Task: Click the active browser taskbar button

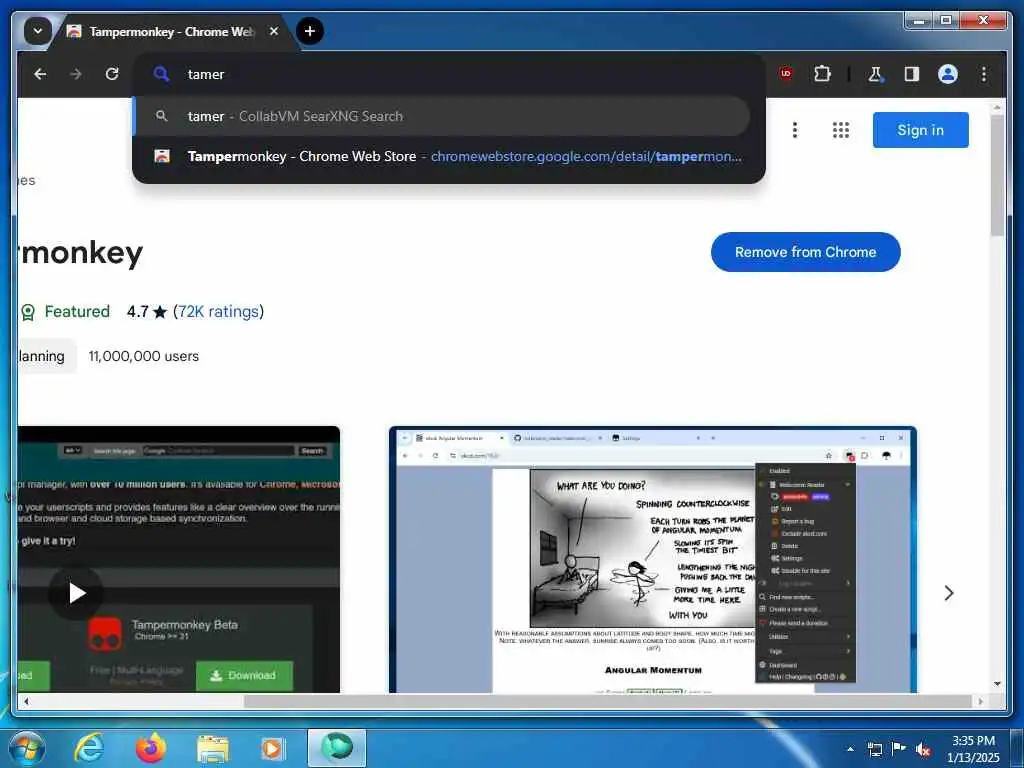Action: tap(337, 748)
